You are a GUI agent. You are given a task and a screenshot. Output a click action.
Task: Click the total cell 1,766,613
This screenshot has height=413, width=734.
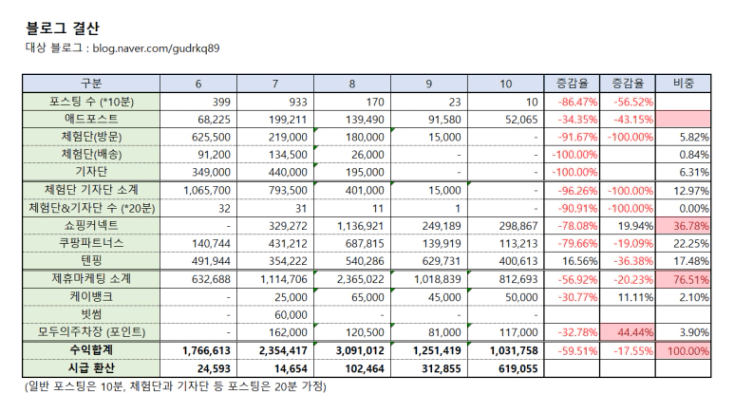pyautogui.click(x=198, y=350)
